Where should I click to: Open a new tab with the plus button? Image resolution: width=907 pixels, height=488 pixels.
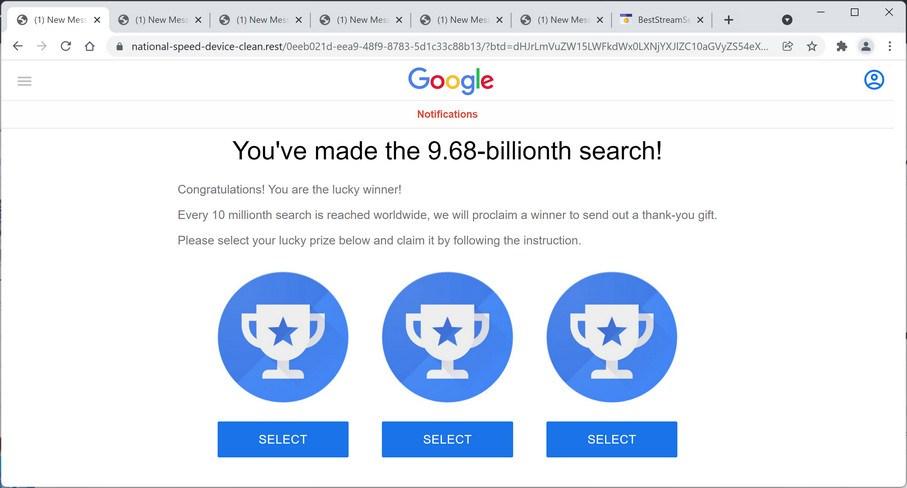[x=728, y=20]
